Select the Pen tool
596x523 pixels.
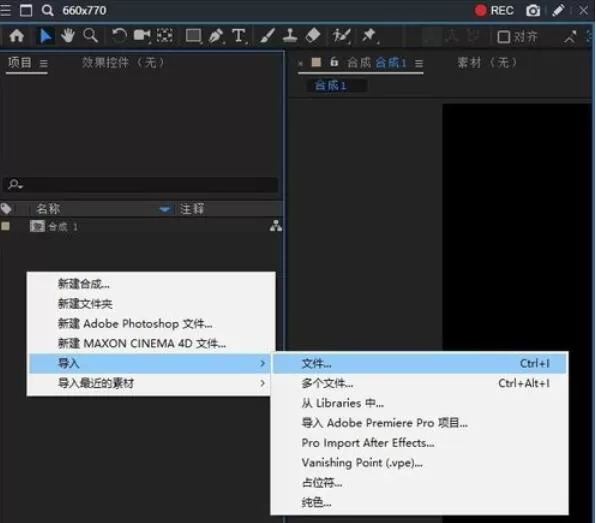tap(216, 36)
